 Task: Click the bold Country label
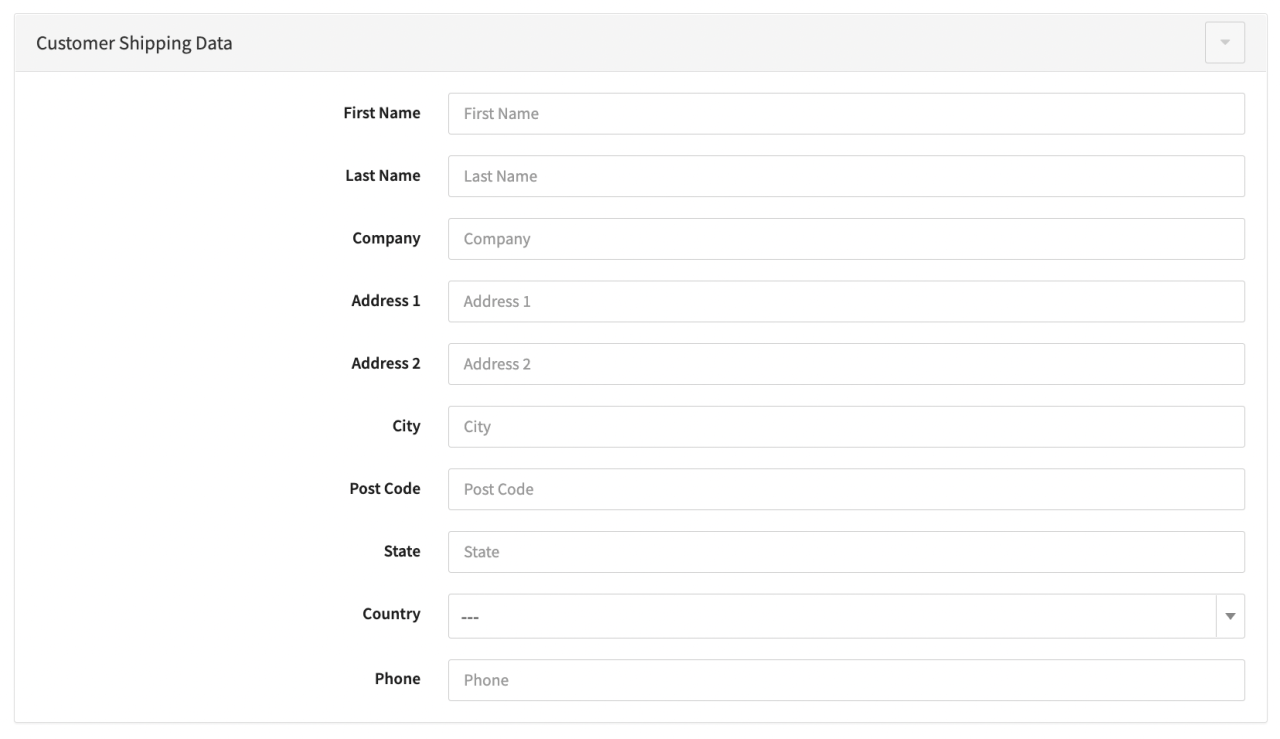pos(391,614)
